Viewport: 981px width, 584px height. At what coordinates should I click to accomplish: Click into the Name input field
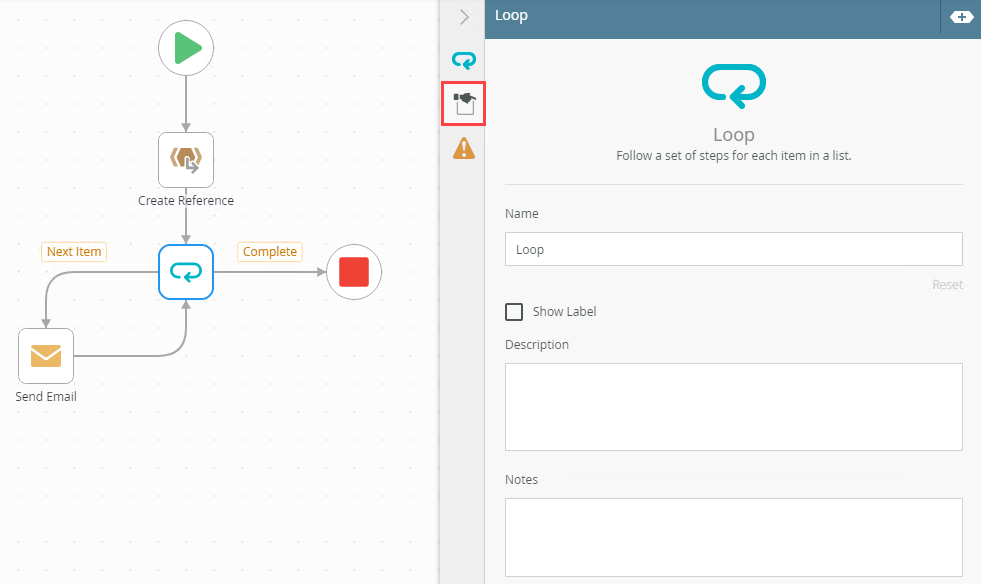tap(733, 249)
